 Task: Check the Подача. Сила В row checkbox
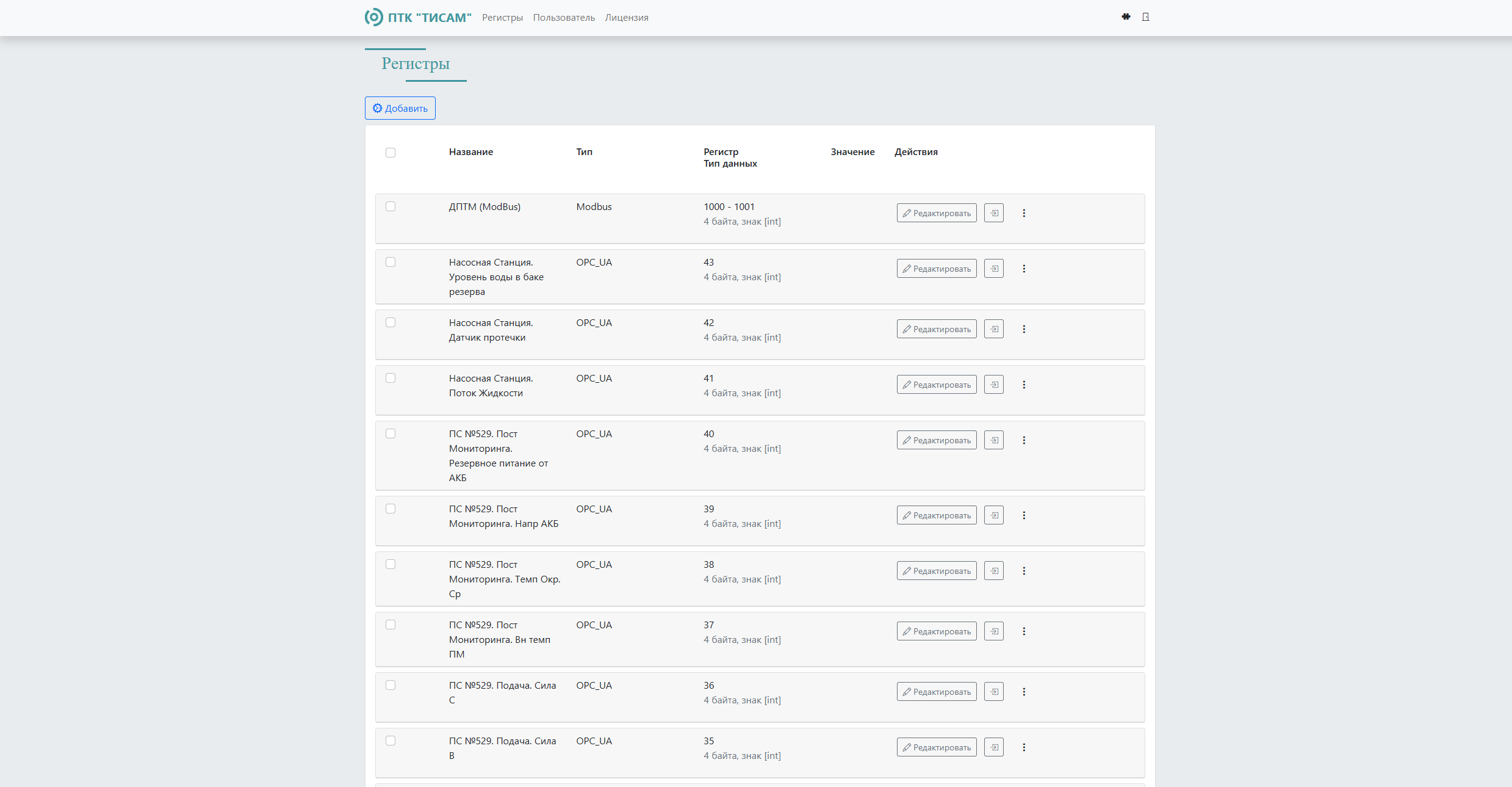coord(391,741)
